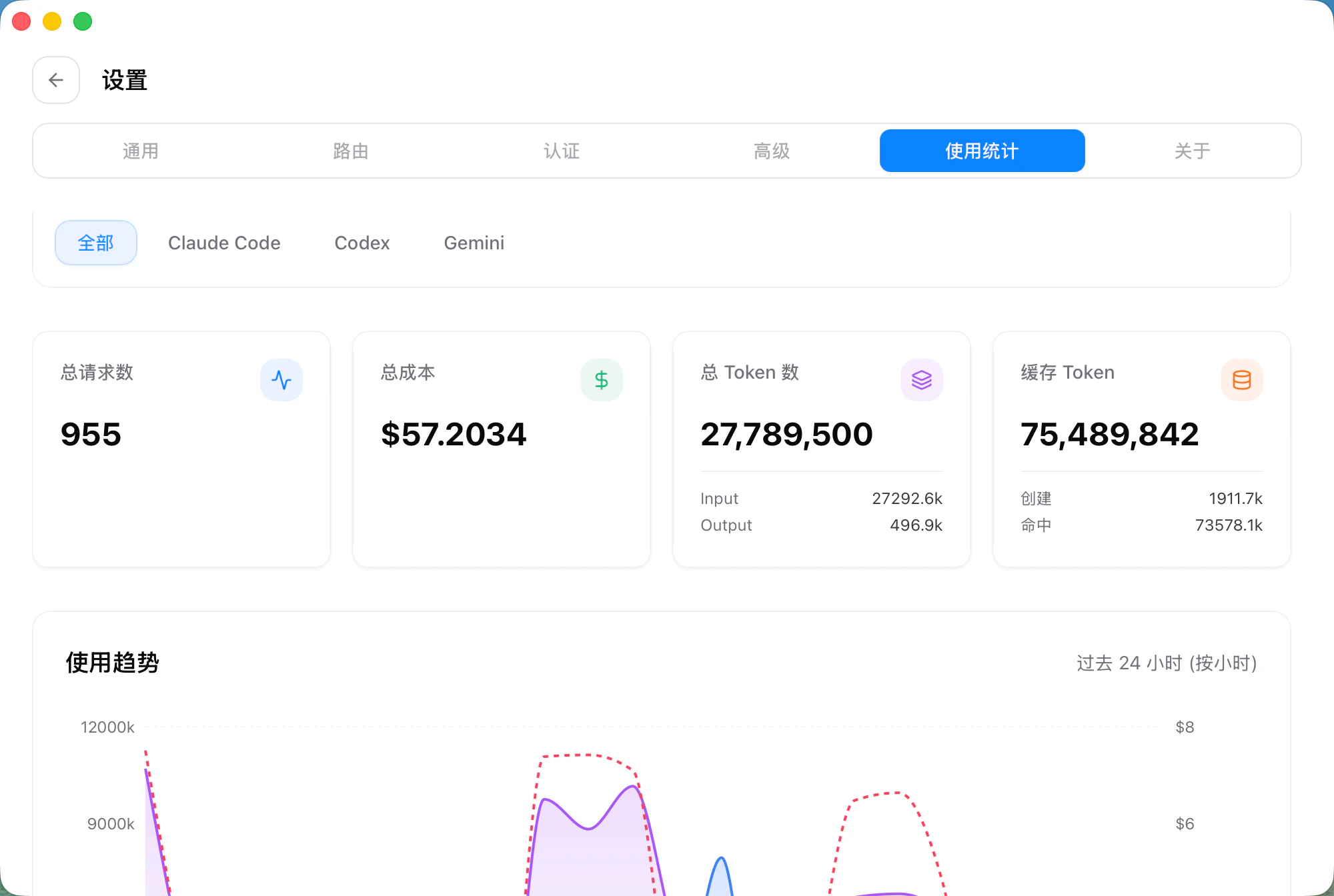1334x896 pixels.
Task: Select the 全部 filter chip
Action: pyautogui.click(x=96, y=243)
